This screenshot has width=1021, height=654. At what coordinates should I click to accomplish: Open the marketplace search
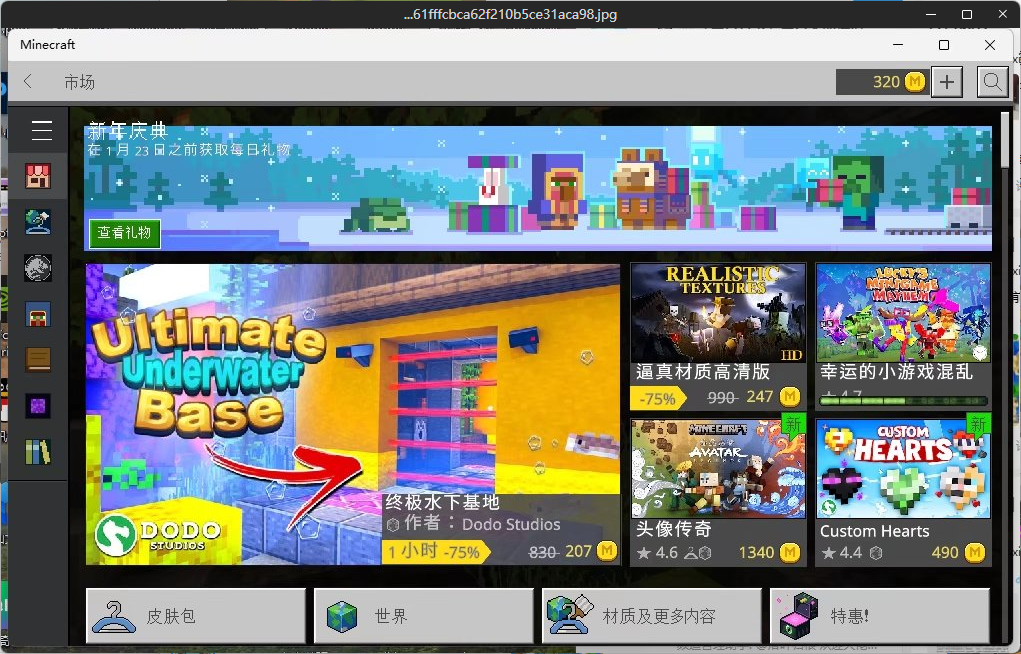(x=992, y=82)
